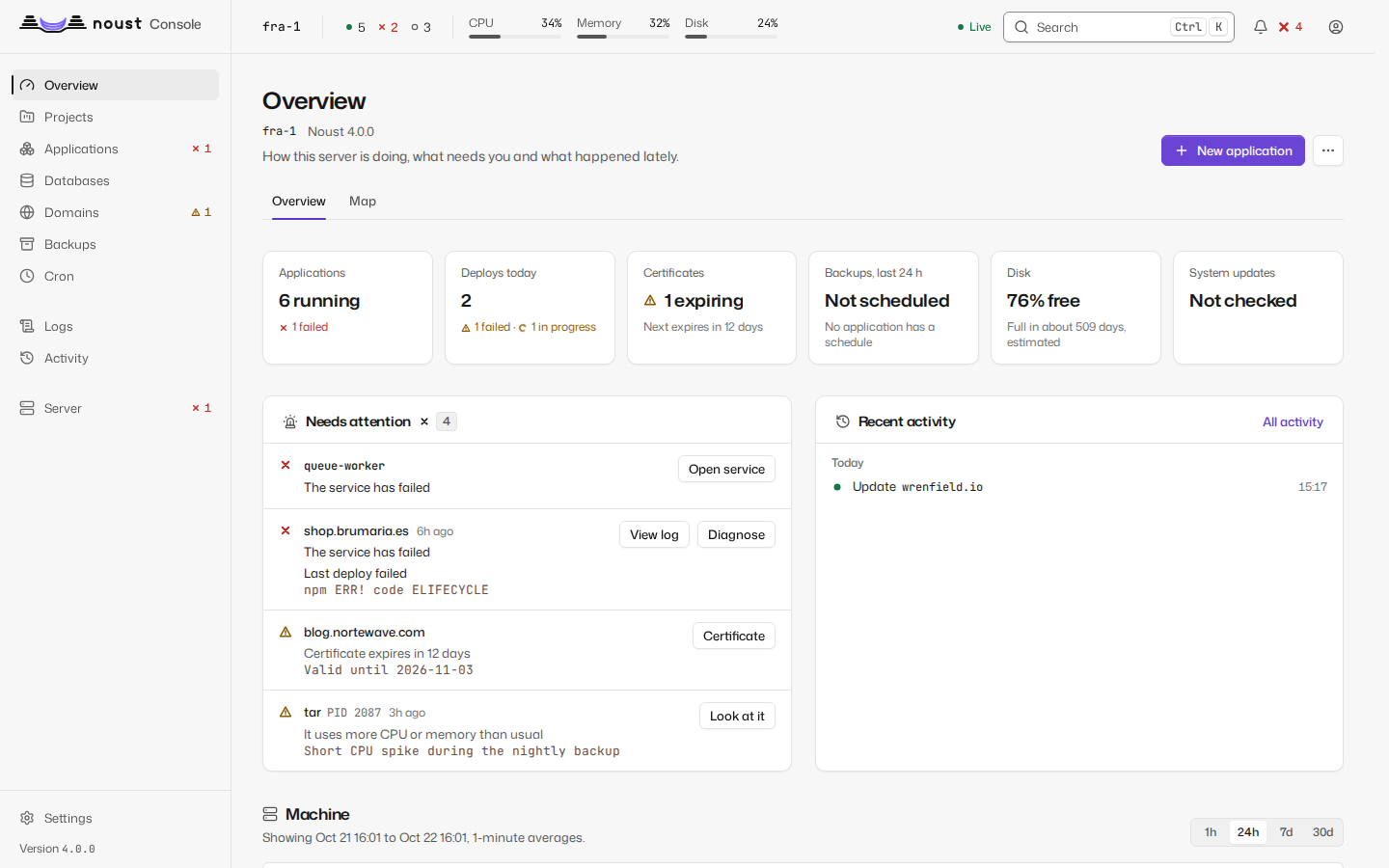
Task: Open Certificate for blog.nortewave.com
Action: point(734,636)
